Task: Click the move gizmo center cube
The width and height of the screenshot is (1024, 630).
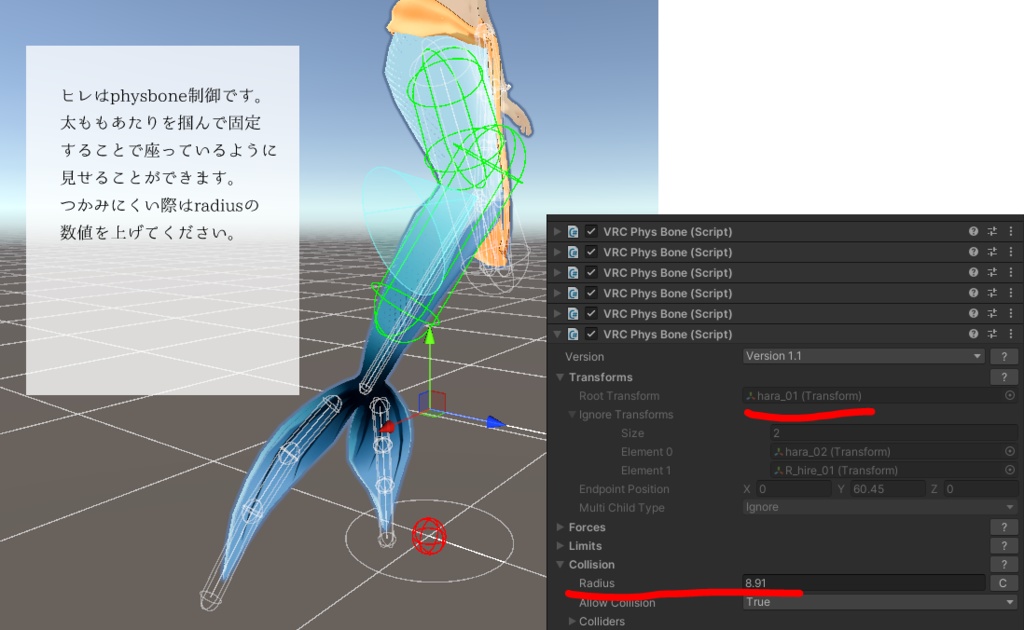Action: pyautogui.click(x=432, y=402)
